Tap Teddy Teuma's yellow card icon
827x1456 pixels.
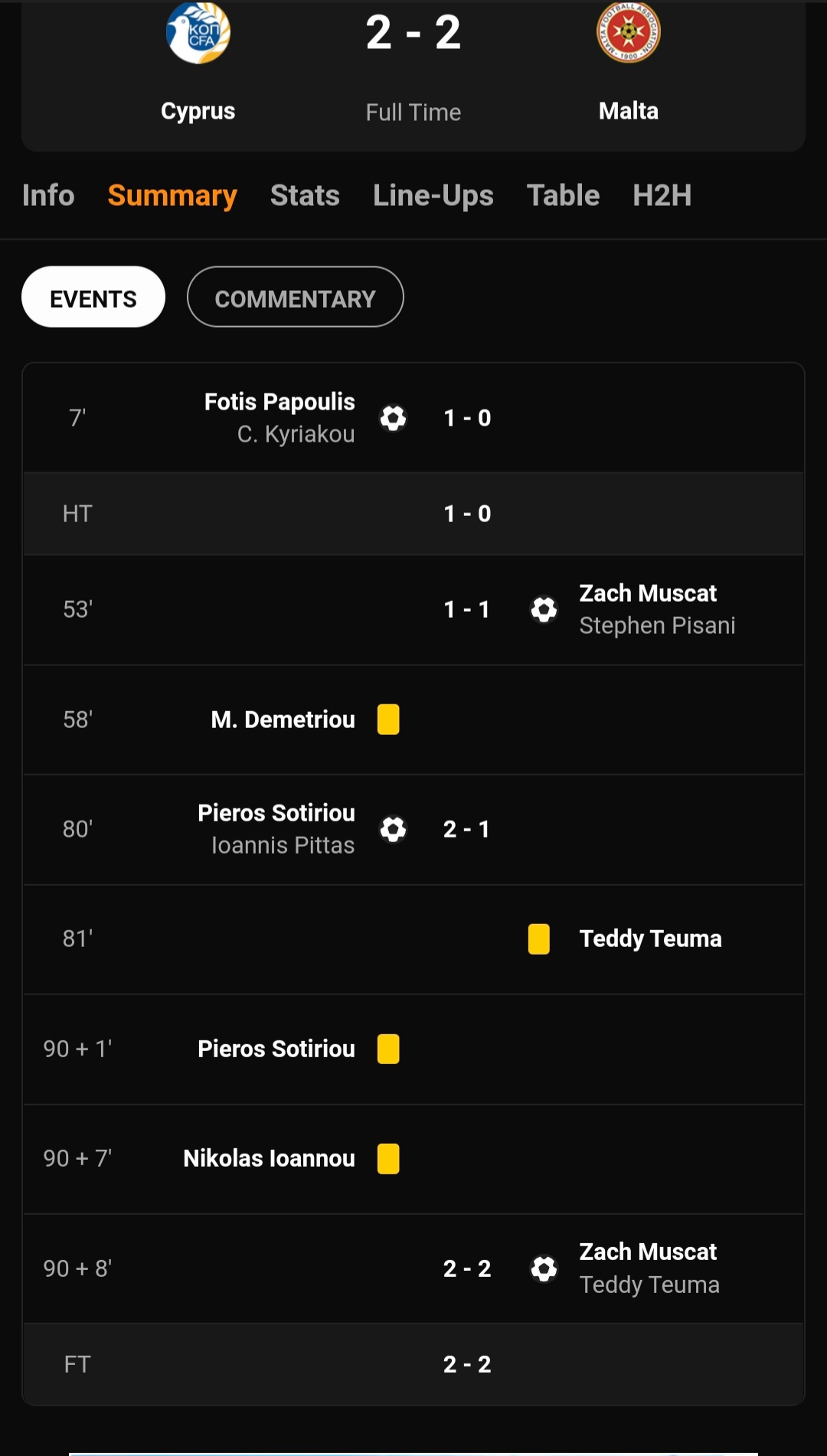[x=539, y=939]
